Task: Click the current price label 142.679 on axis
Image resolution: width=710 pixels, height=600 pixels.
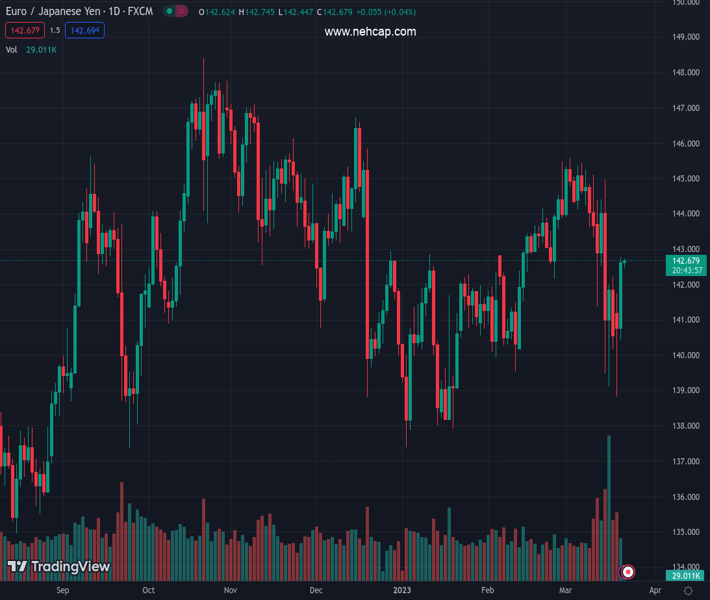Action: coord(688,261)
